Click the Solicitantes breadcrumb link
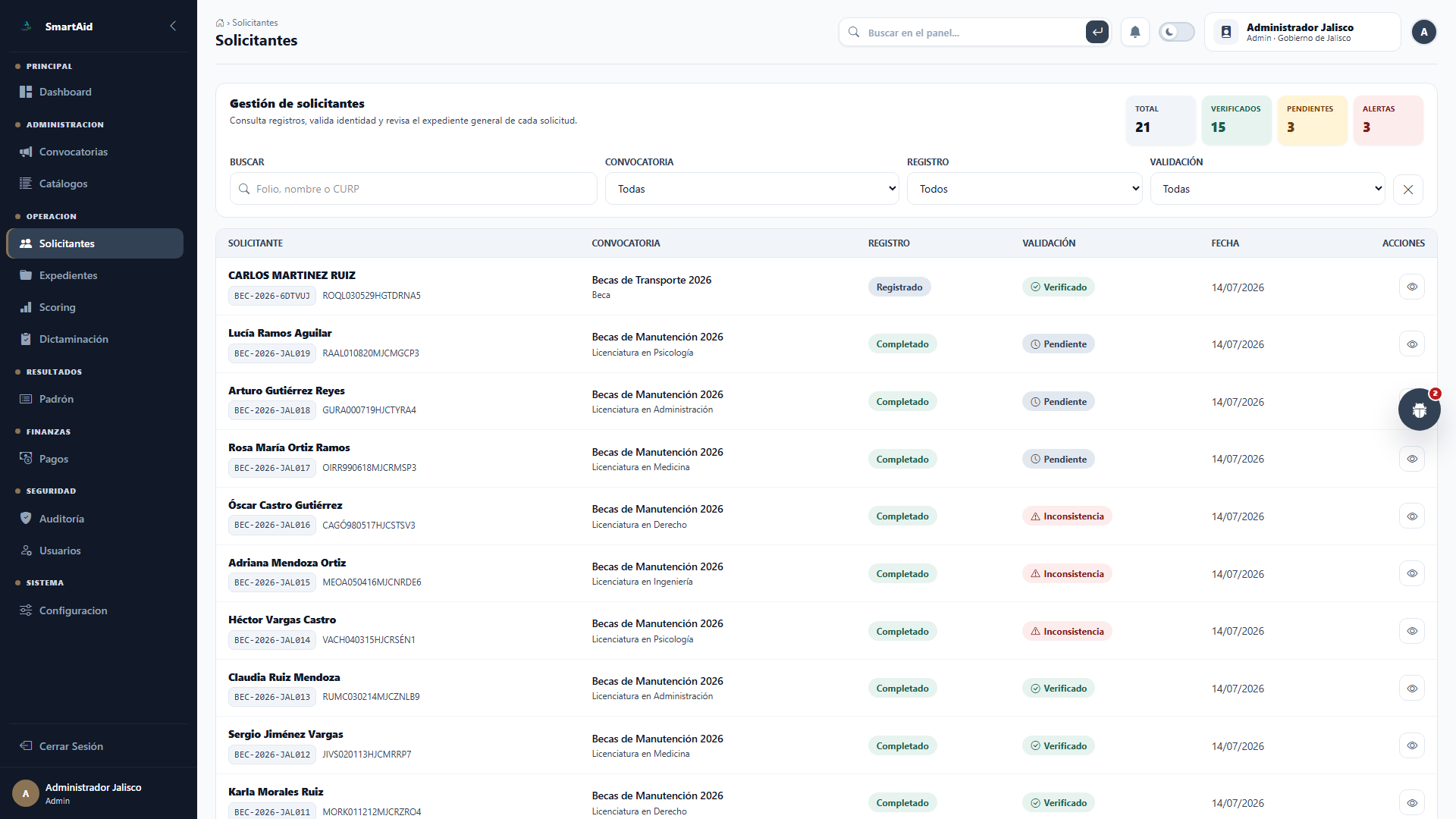 click(x=255, y=23)
